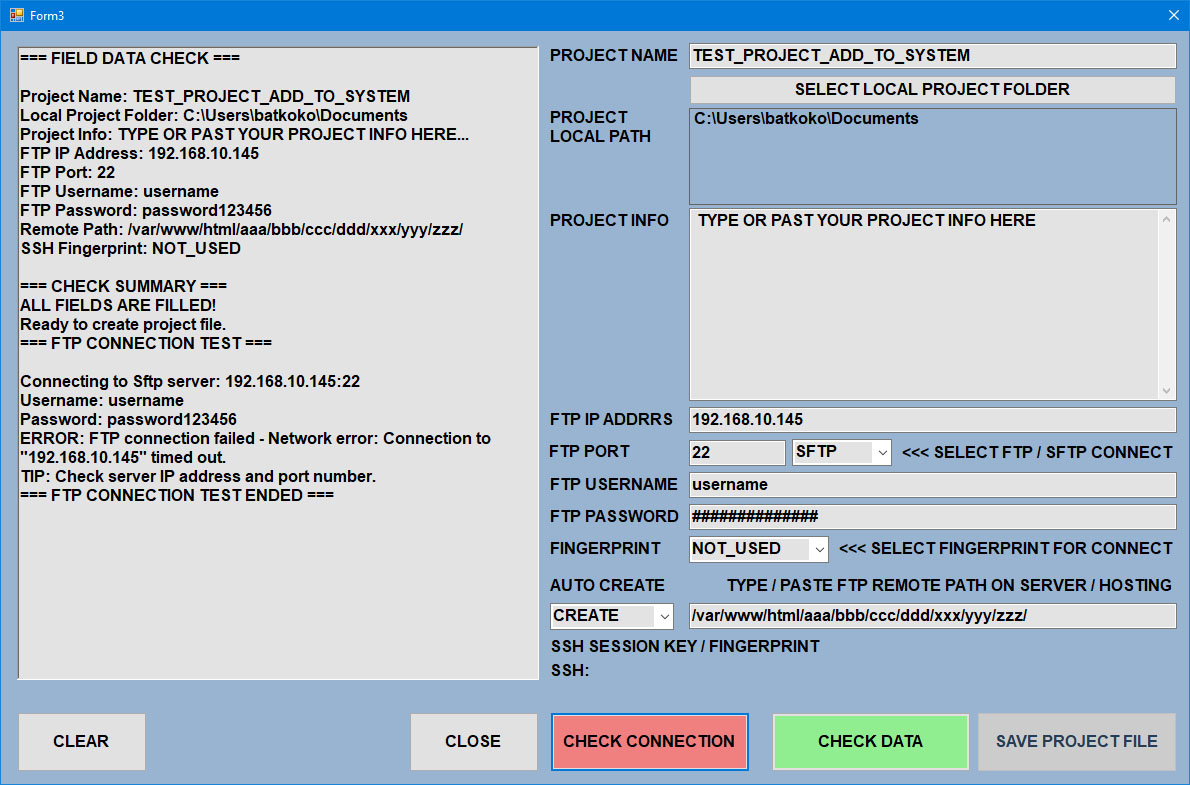This screenshot has width=1190, height=785.
Task: Click 'Project Name: TEST_PROJECT_ADD_TO_SYSTEM' log line
Action: tap(215, 96)
